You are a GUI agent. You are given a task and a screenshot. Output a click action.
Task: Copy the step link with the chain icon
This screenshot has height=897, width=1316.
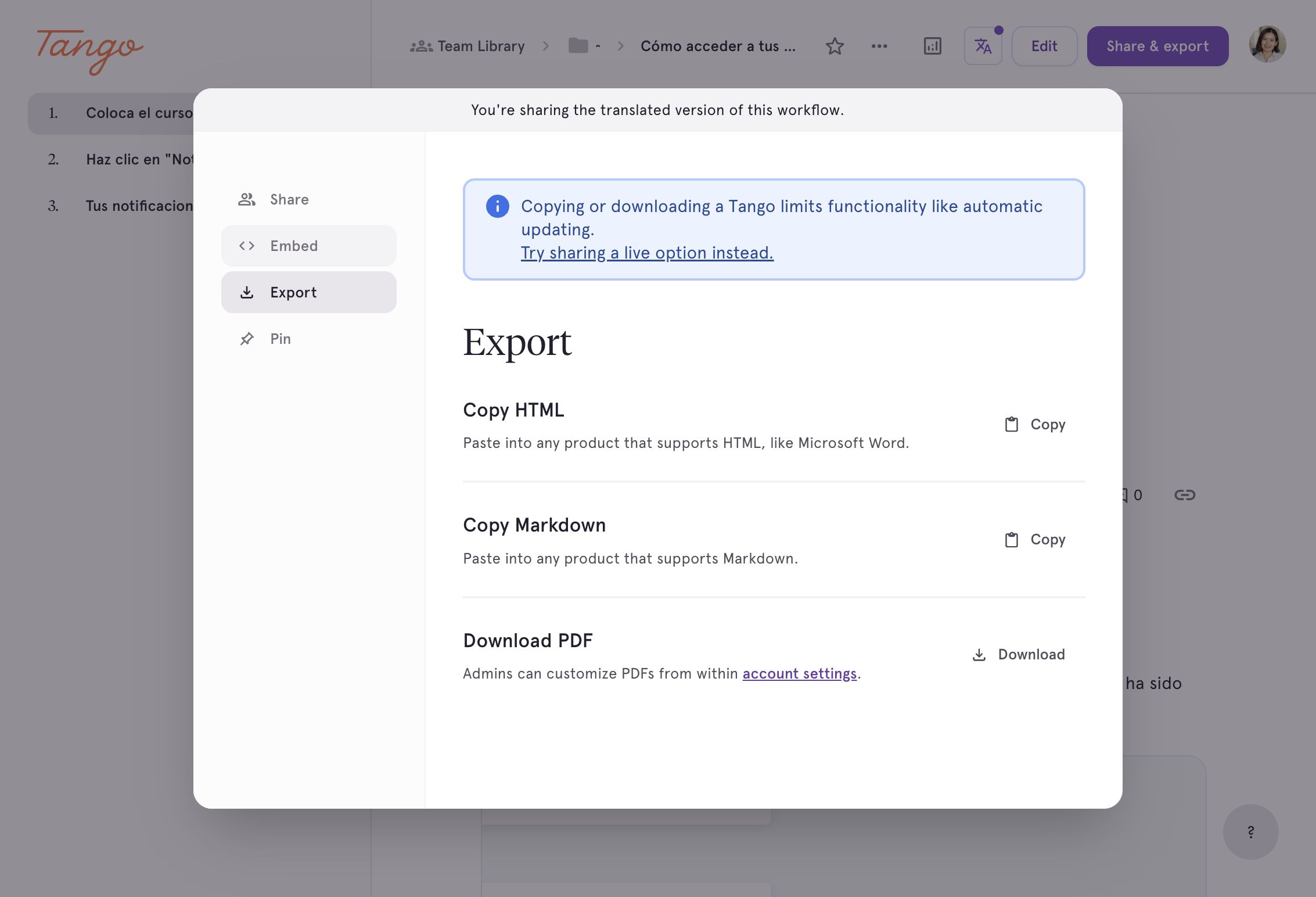[x=1185, y=495]
